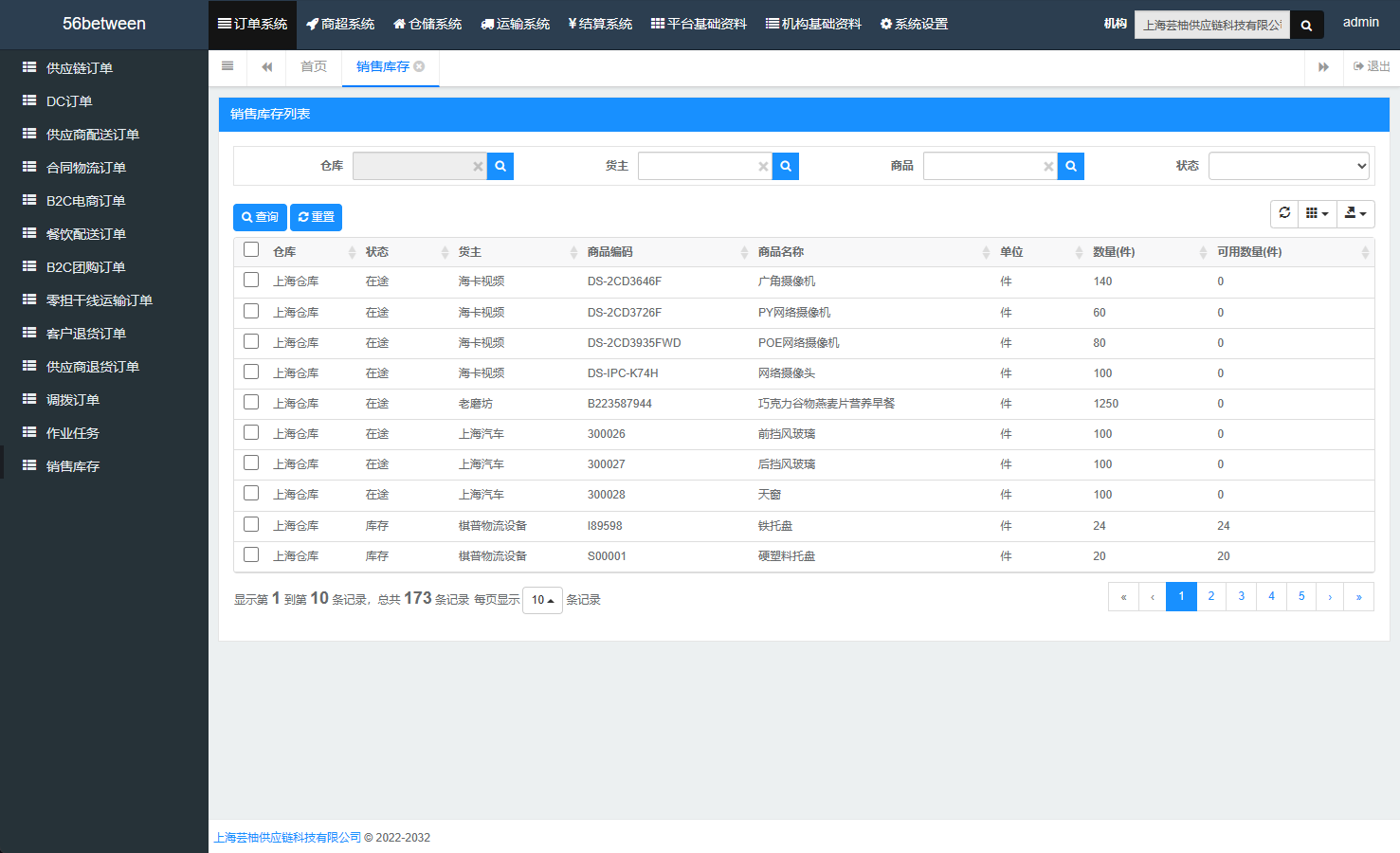Close the 销售库存 tab with its X
Screen dimensions: 1400x853
[419, 66]
